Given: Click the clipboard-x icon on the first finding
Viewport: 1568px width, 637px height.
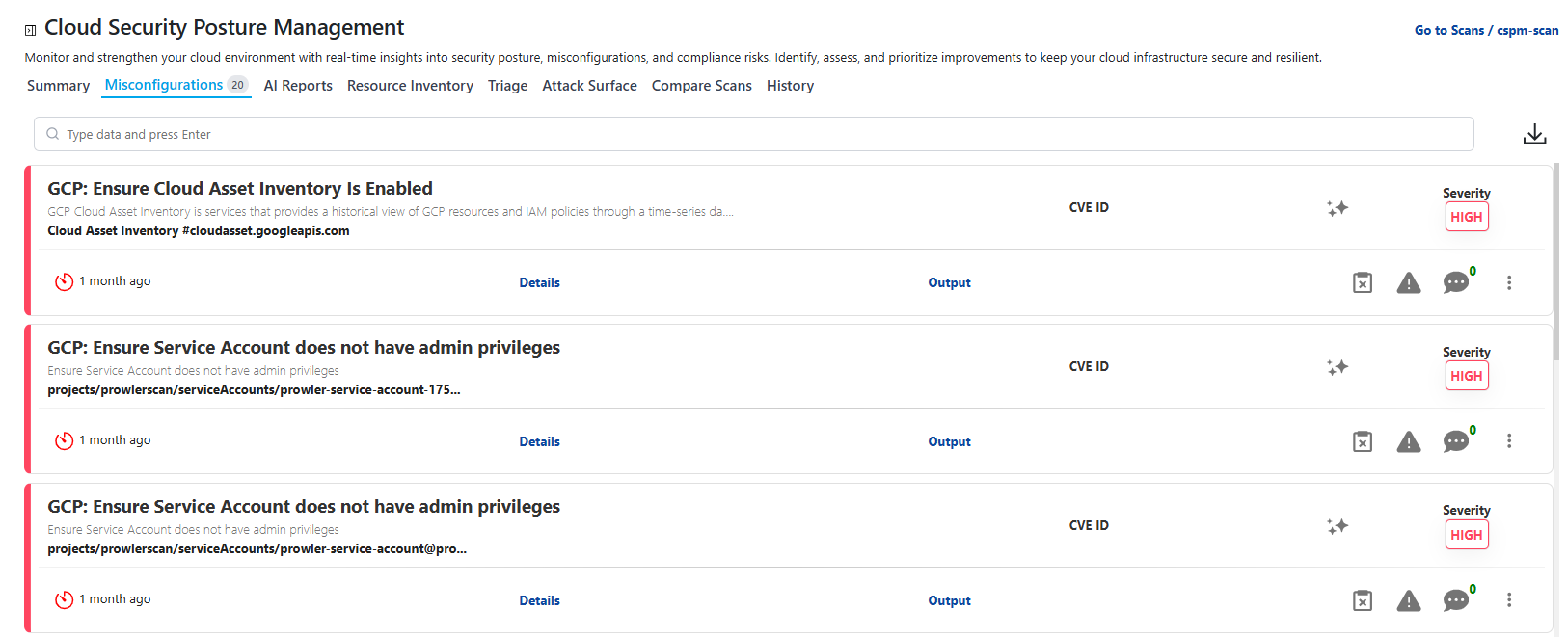Looking at the screenshot, I should click(x=1363, y=282).
